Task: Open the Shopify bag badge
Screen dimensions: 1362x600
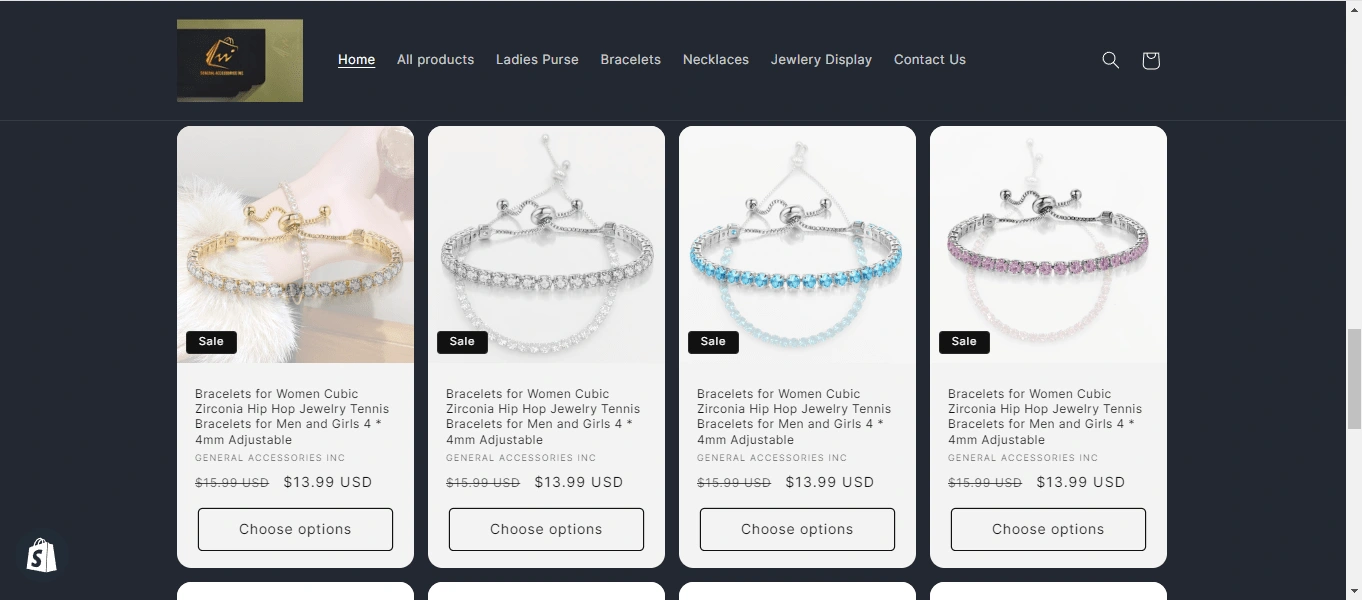Action: (x=41, y=555)
